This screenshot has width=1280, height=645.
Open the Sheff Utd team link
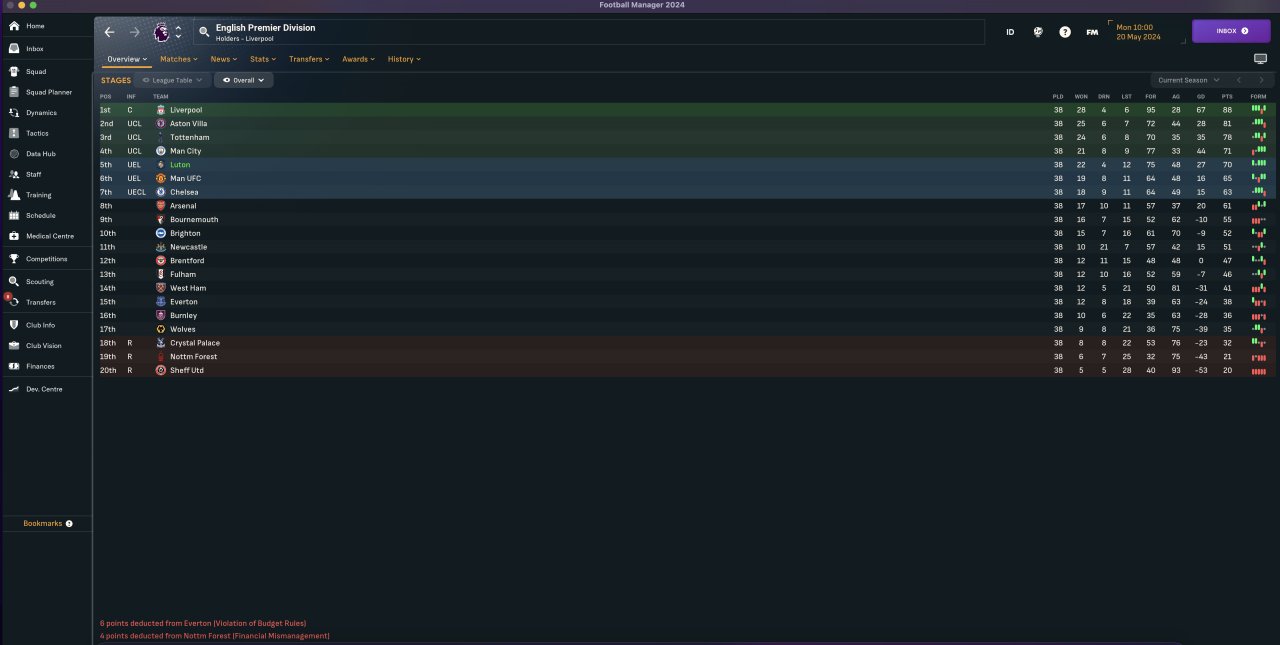click(x=187, y=370)
